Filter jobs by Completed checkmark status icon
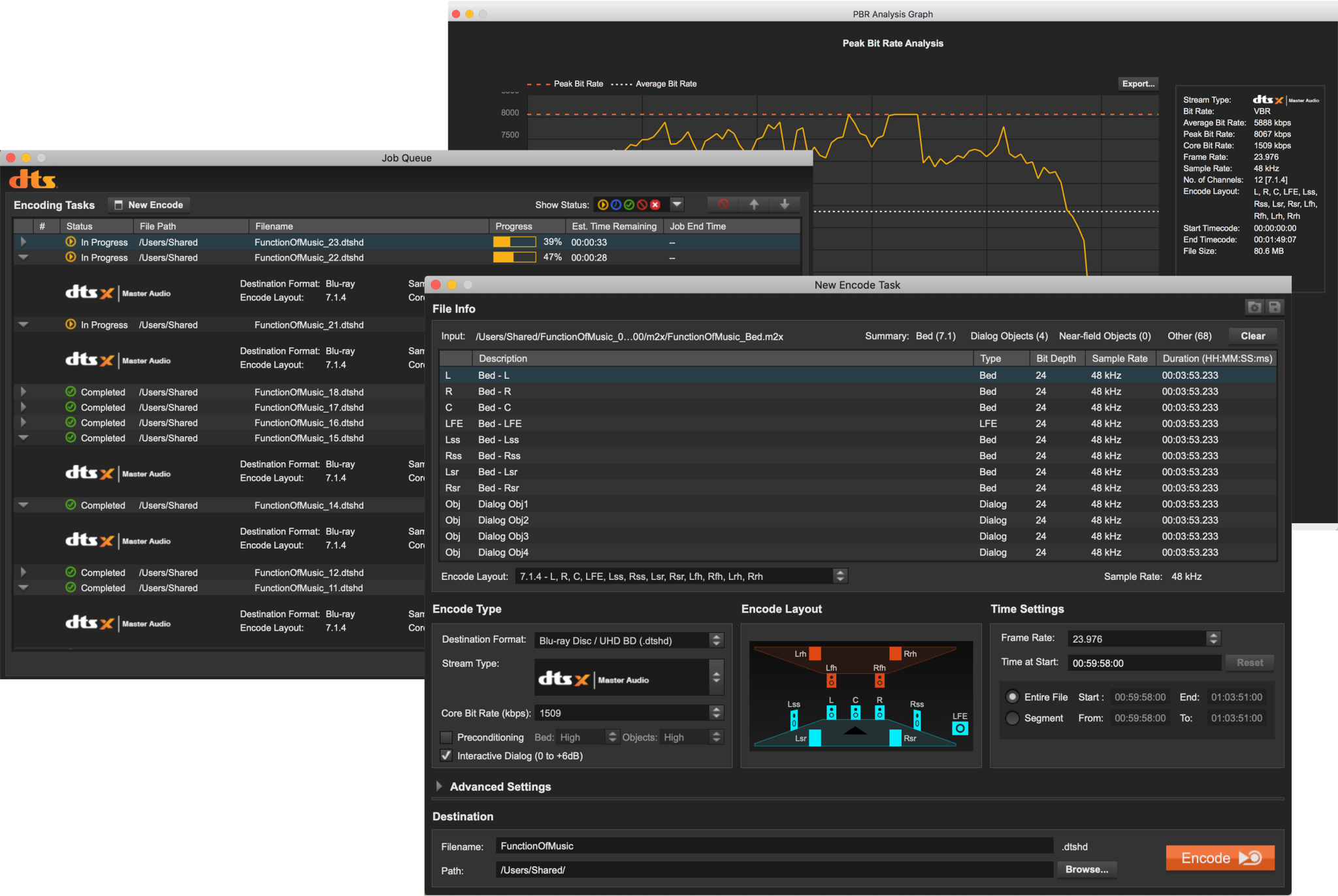 629,204
